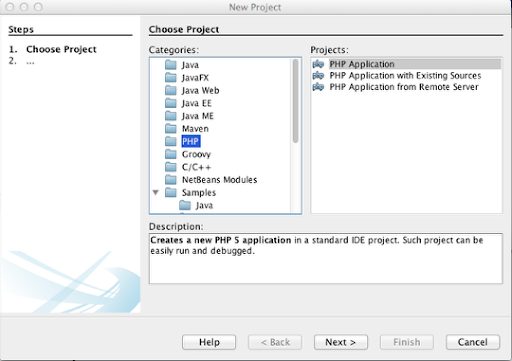512x361 pixels.
Task: Click the Help button
Action: [209, 342]
